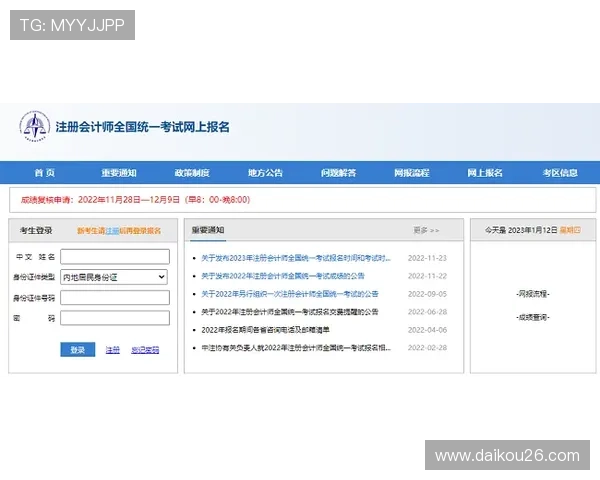This screenshot has height=480, width=600.
Task: Expand the 身份证件类型 dropdown
Action: (114, 277)
